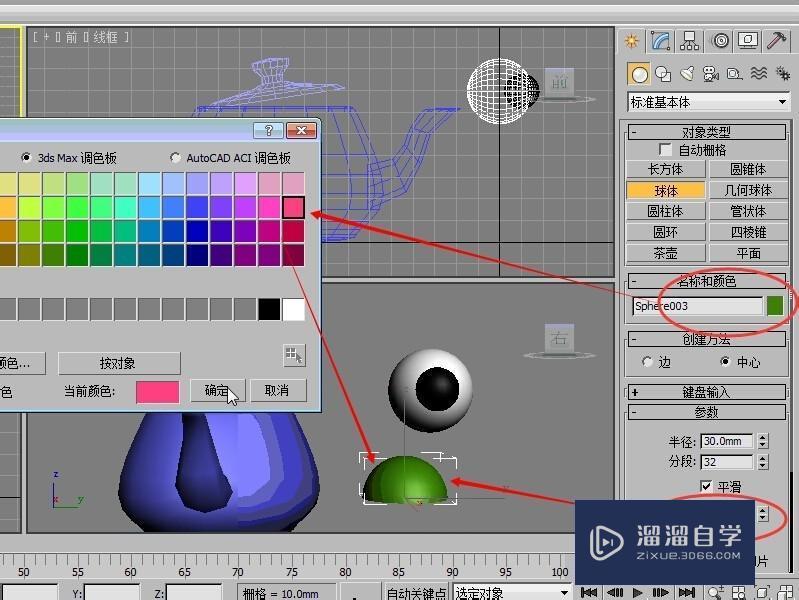Click the 长方体 primitive button
This screenshot has width=799, height=600.
(665, 169)
